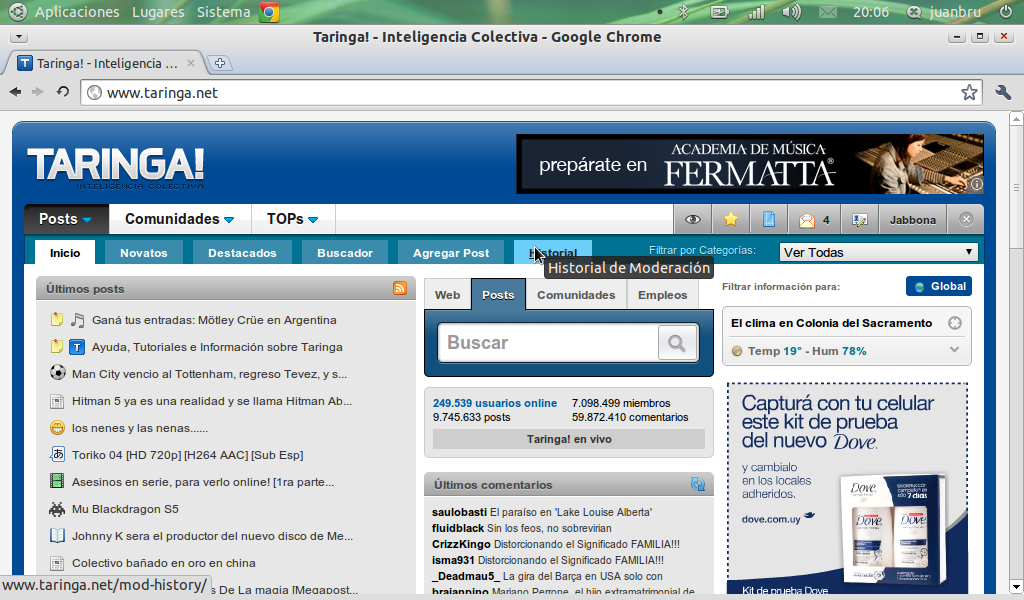Switch to the Novatos tab
This screenshot has height=600, width=1024.
pos(144,253)
